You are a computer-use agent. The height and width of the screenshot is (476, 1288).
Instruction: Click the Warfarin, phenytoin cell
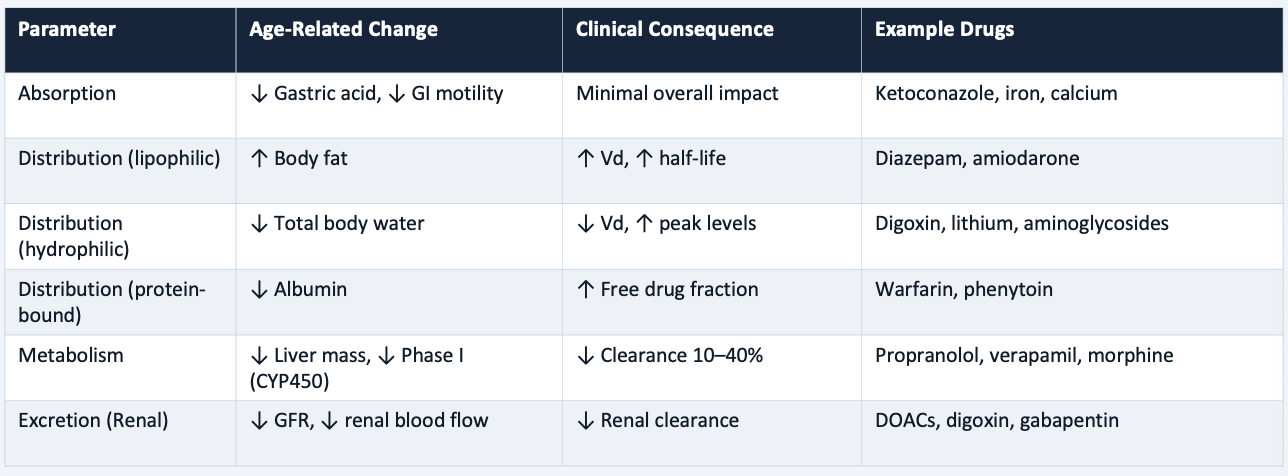click(963, 290)
